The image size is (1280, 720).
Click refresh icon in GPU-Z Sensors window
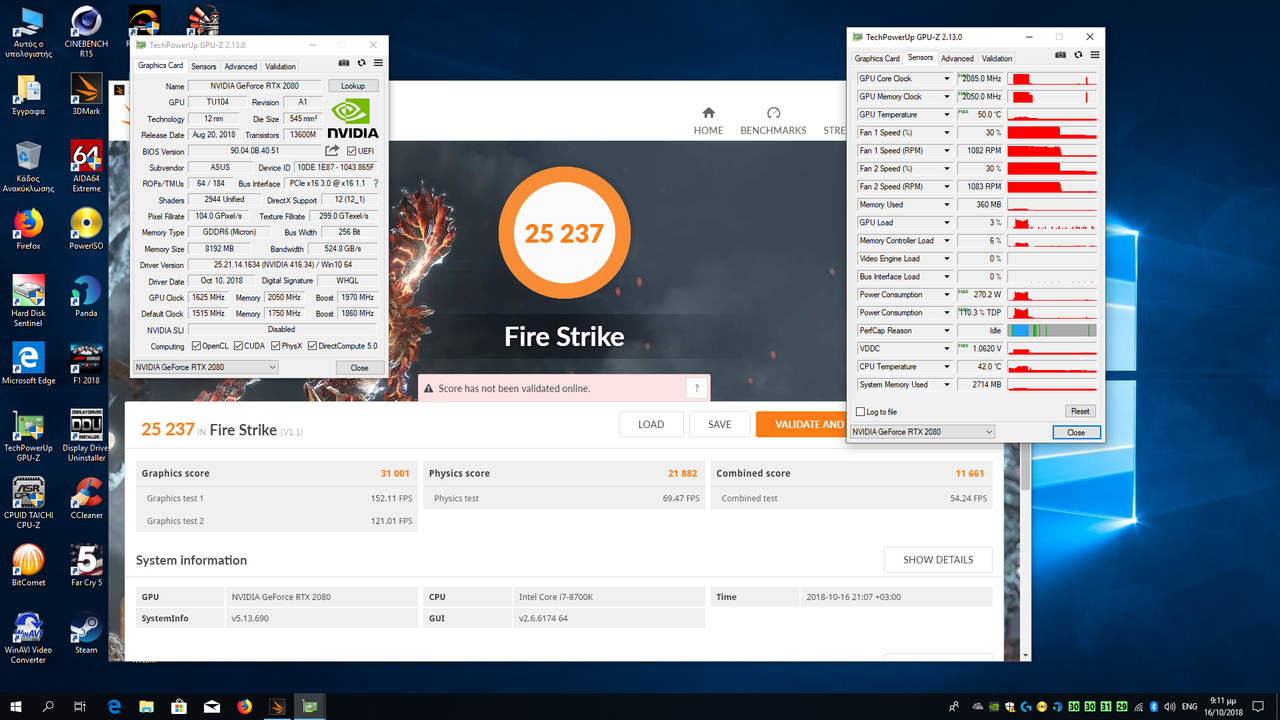click(x=1079, y=55)
